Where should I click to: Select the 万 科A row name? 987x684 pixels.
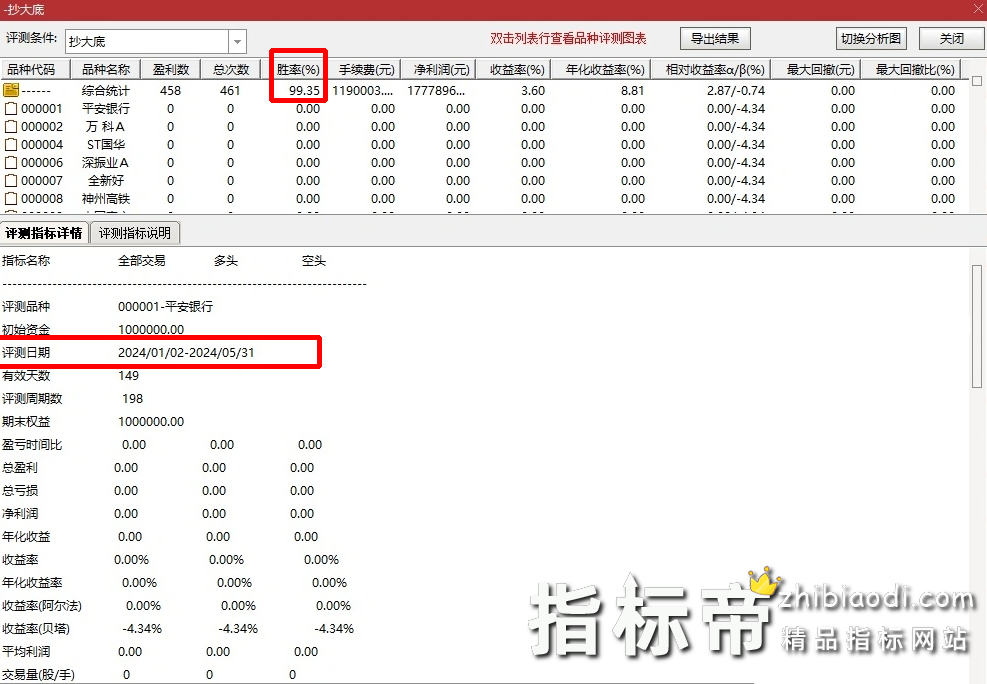coord(105,126)
